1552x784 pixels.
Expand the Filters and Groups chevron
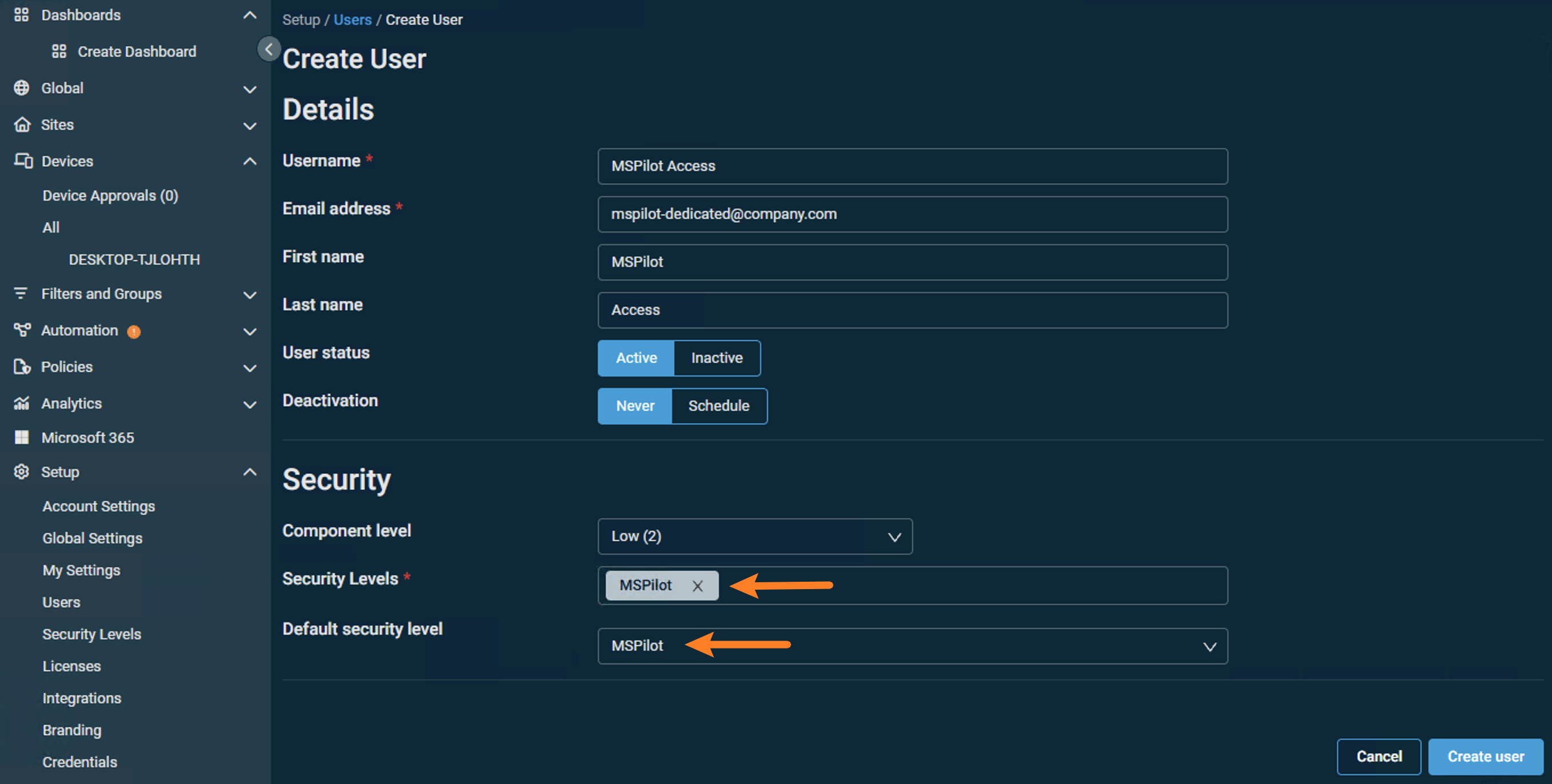coord(249,295)
